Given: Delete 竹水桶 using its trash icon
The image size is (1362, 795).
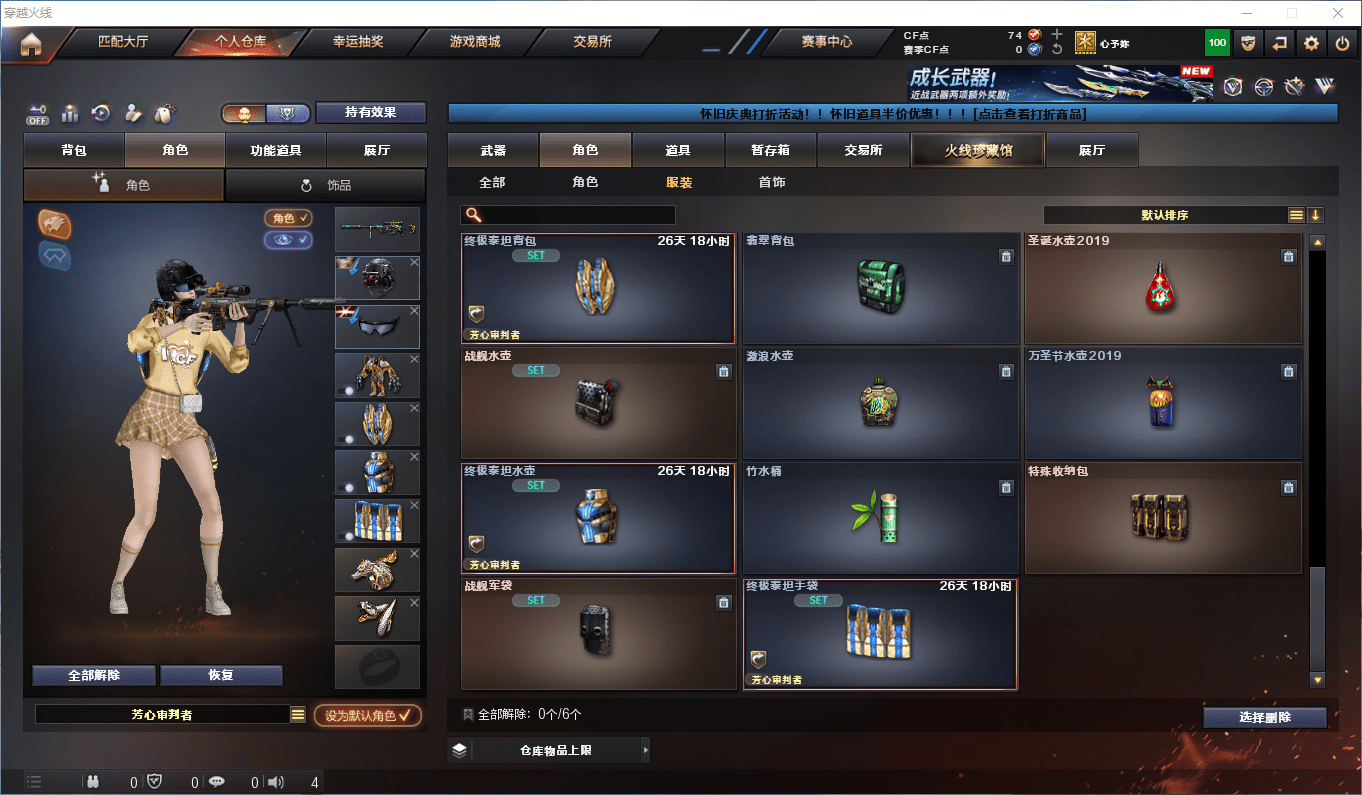Looking at the screenshot, I should [x=1006, y=487].
